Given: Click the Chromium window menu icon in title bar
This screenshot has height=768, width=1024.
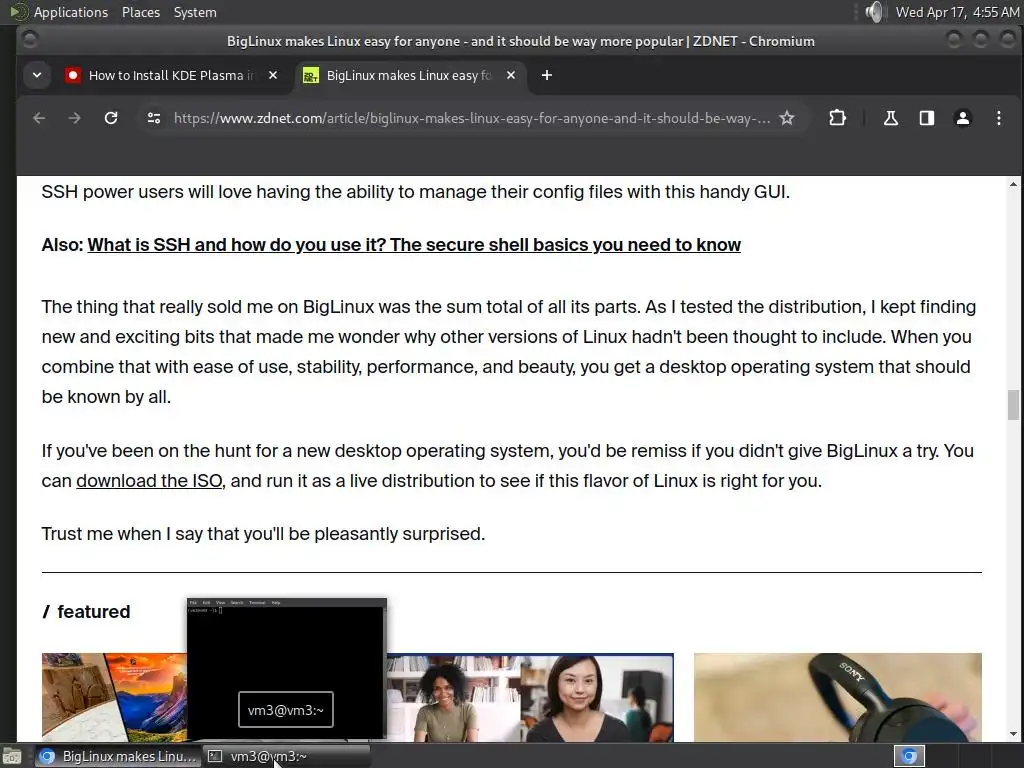Looking at the screenshot, I should click(x=29, y=40).
